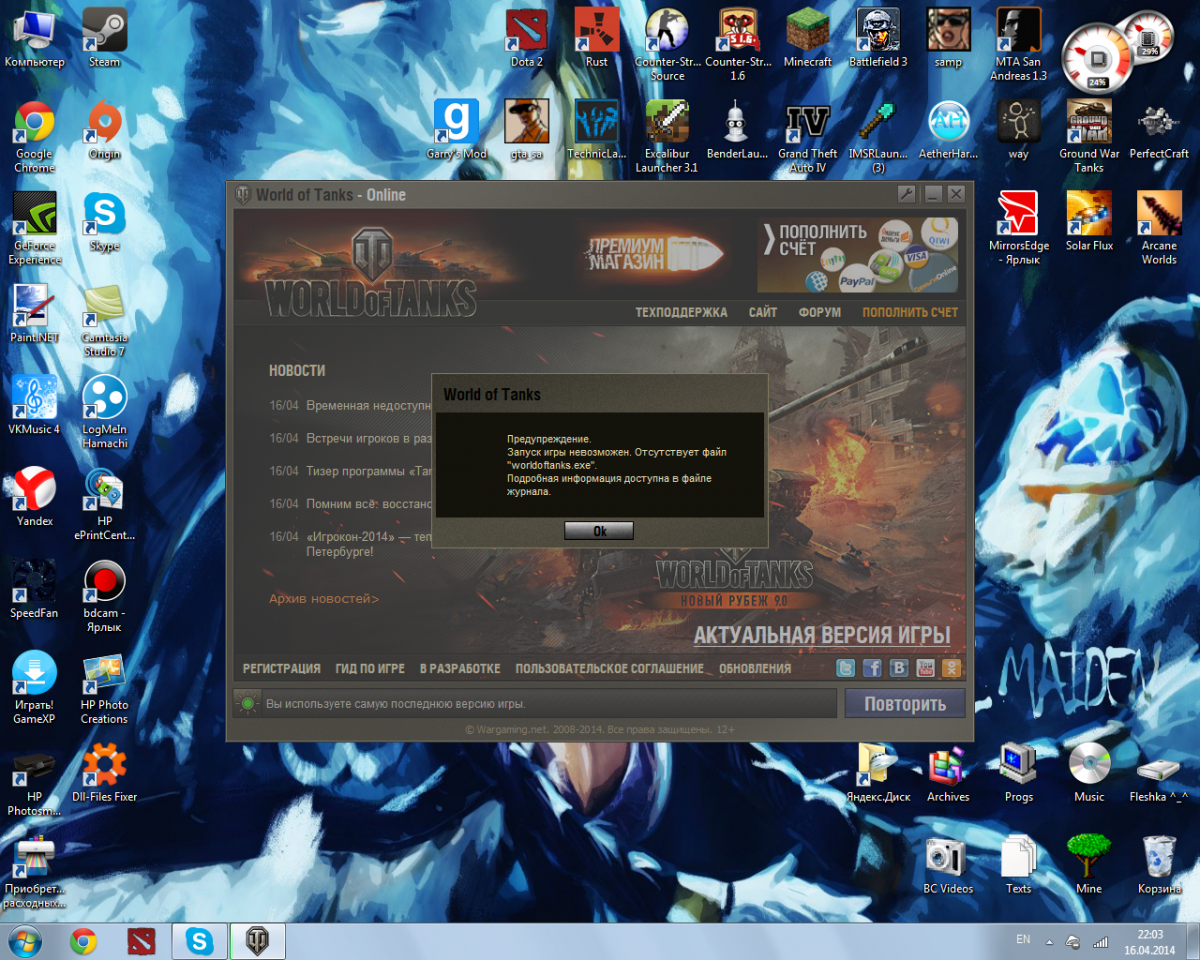Open the Solar Flux desktop shortcut
The width and height of the screenshot is (1200, 960).
[1089, 222]
